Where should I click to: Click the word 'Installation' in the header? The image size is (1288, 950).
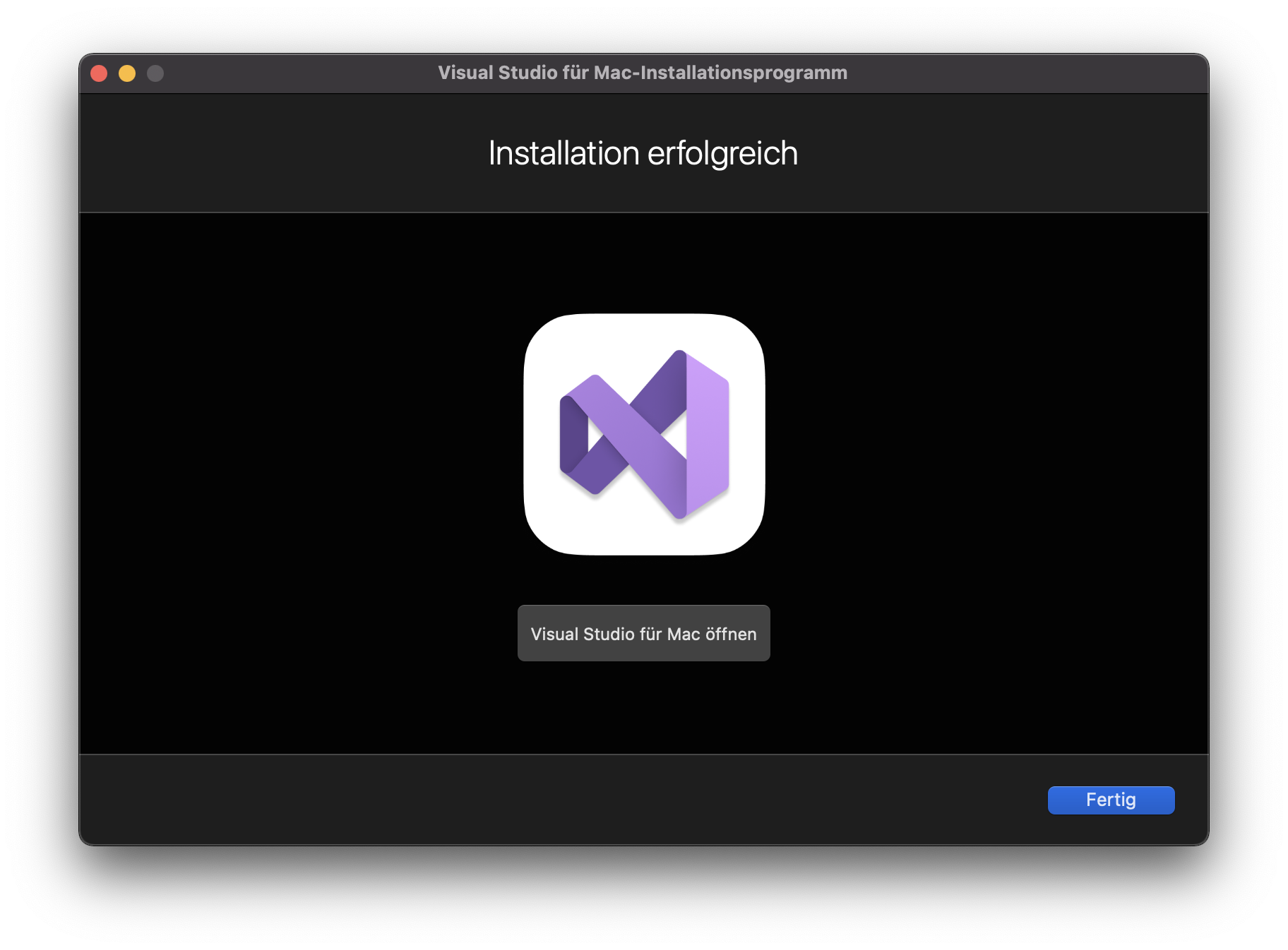tap(563, 153)
